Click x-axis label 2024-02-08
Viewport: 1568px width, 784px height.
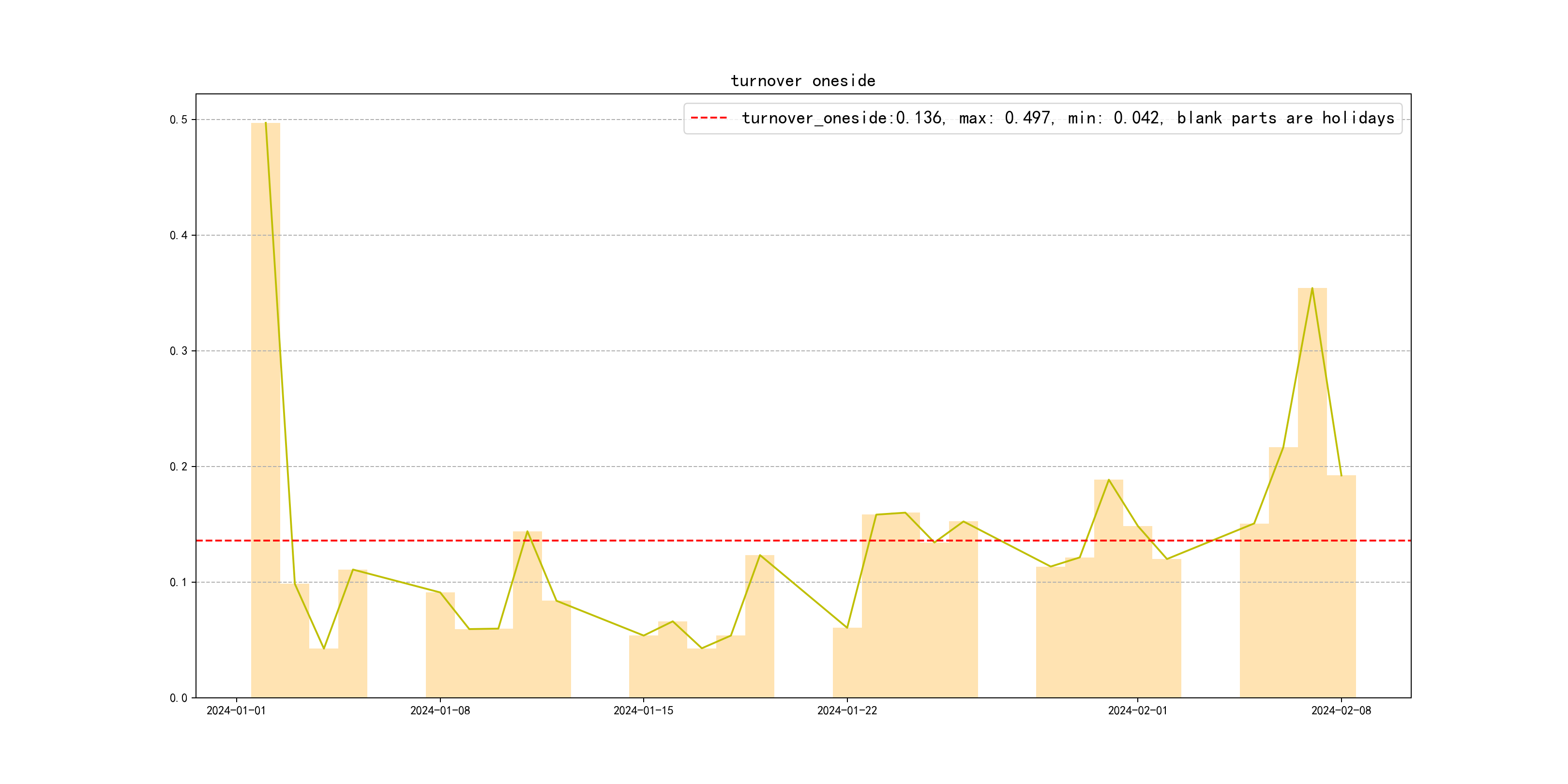coord(1341,711)
